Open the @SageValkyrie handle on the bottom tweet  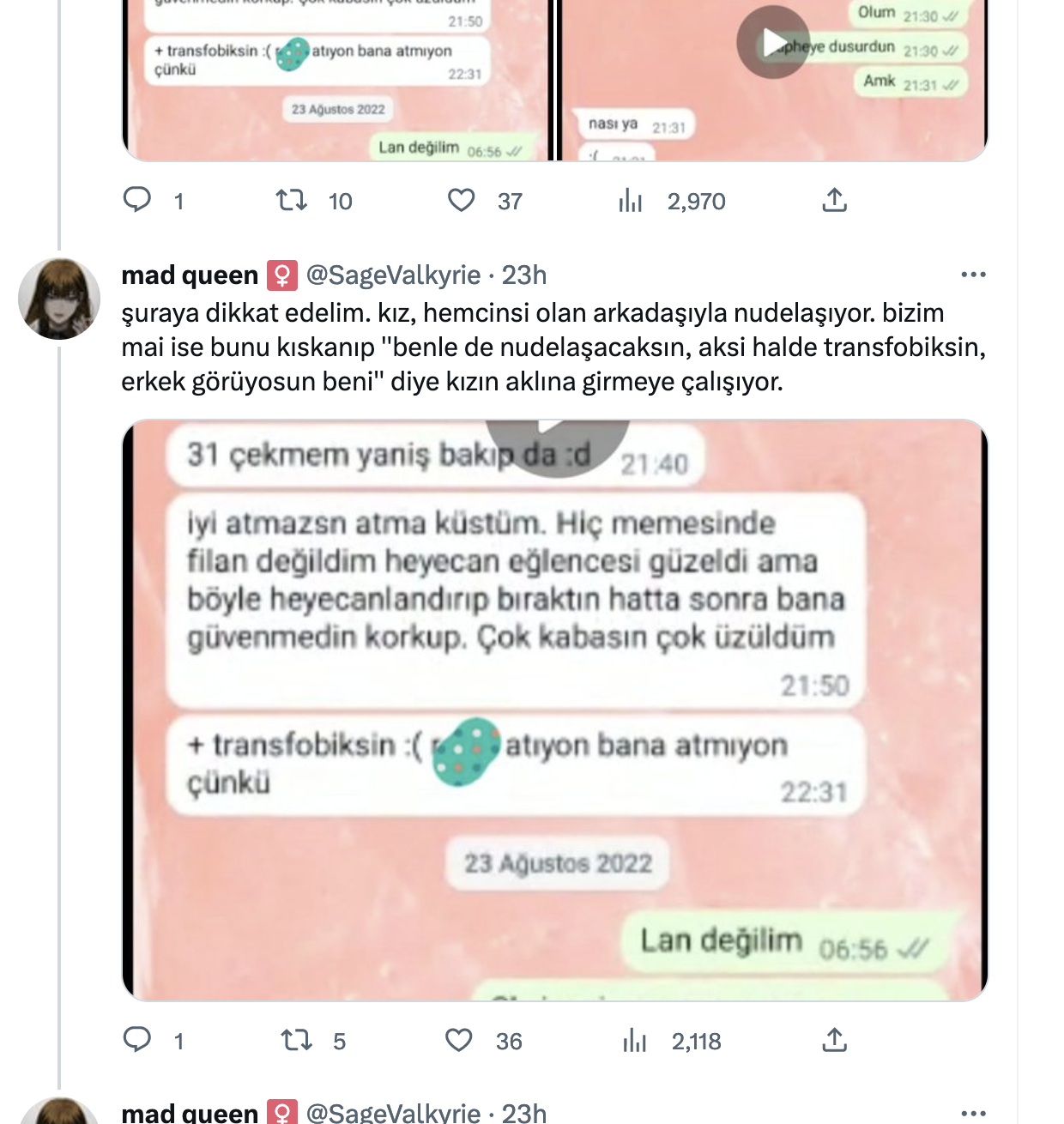[393, 1113]
